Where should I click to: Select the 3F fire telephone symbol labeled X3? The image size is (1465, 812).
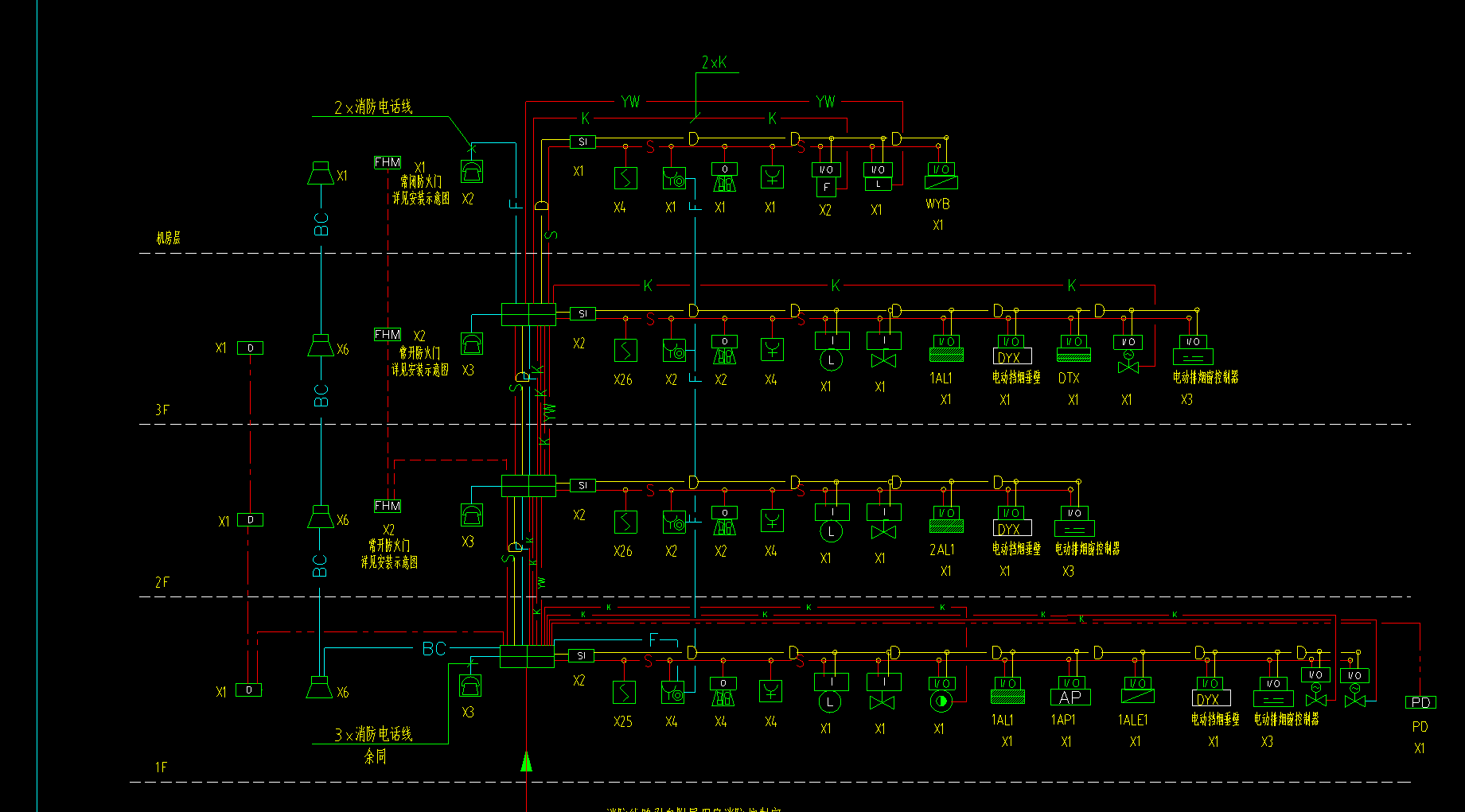click(472, 344)
